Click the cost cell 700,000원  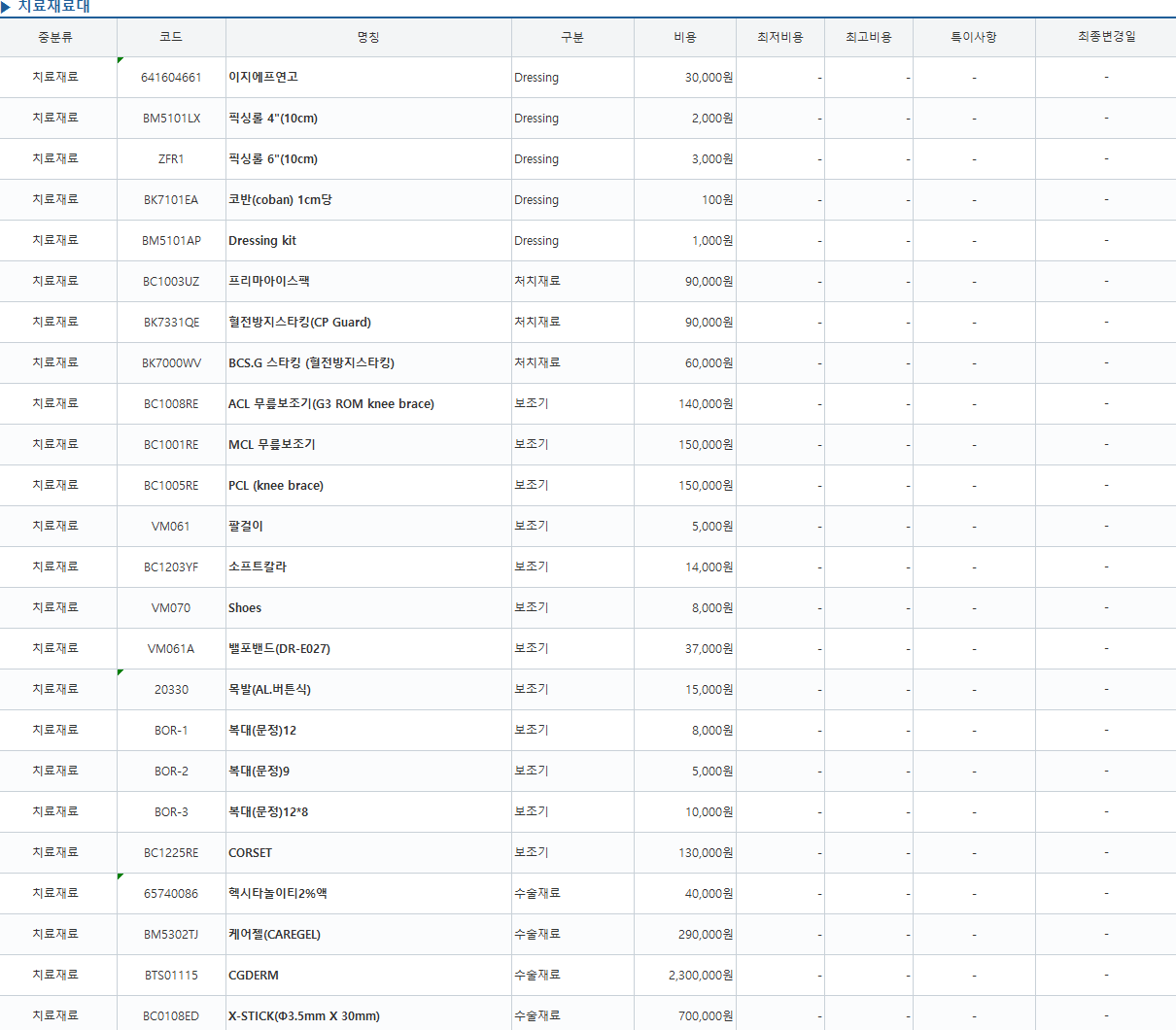click(685, 1013)
